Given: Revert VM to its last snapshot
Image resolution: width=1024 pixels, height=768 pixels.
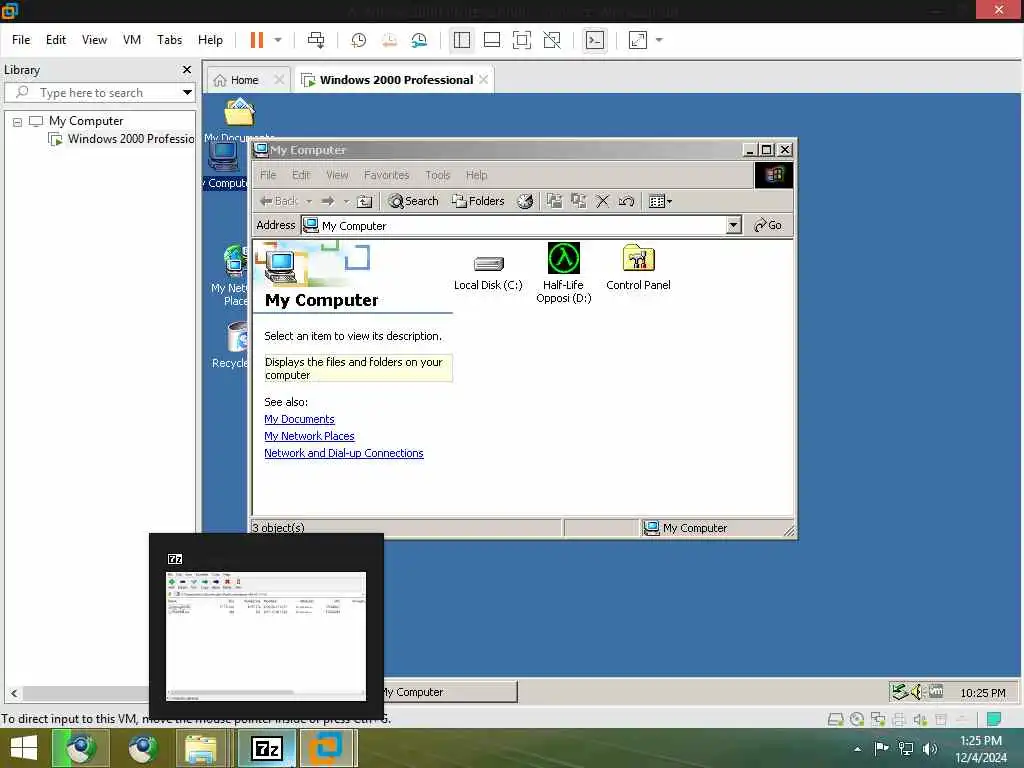Looking at the screenshot, I should click(x=389, y=40).
